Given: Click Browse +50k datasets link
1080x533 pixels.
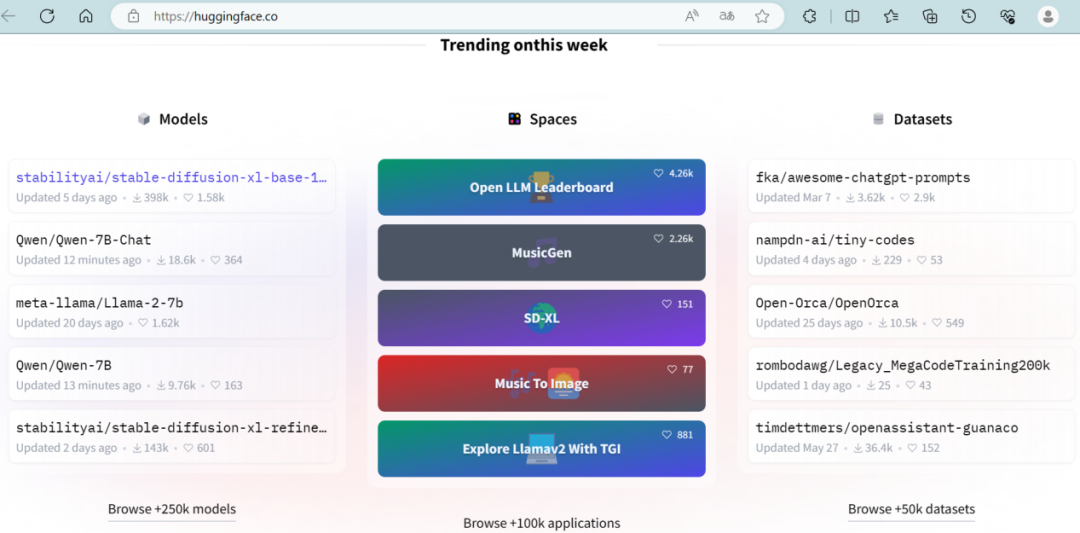Looking at the screenshot, I should (x=911, y=510).
